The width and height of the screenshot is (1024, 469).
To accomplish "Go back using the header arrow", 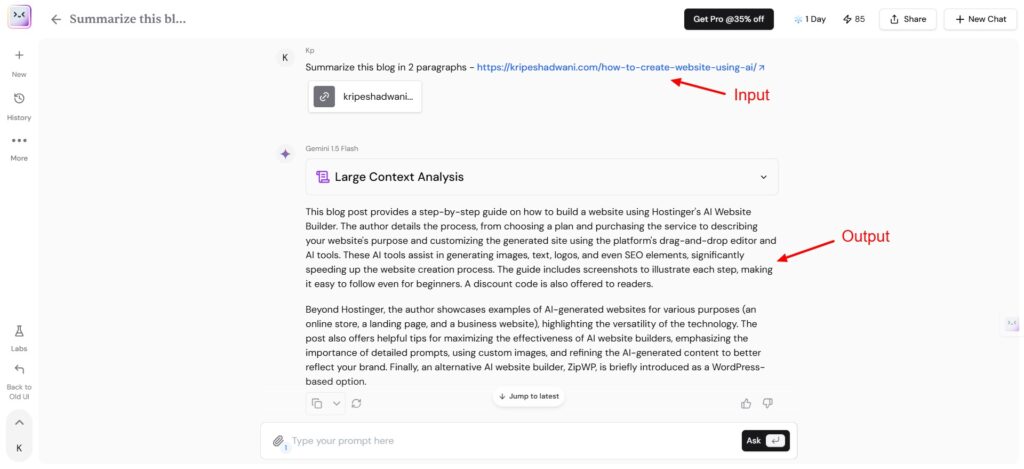I will [x=56, y=19].
